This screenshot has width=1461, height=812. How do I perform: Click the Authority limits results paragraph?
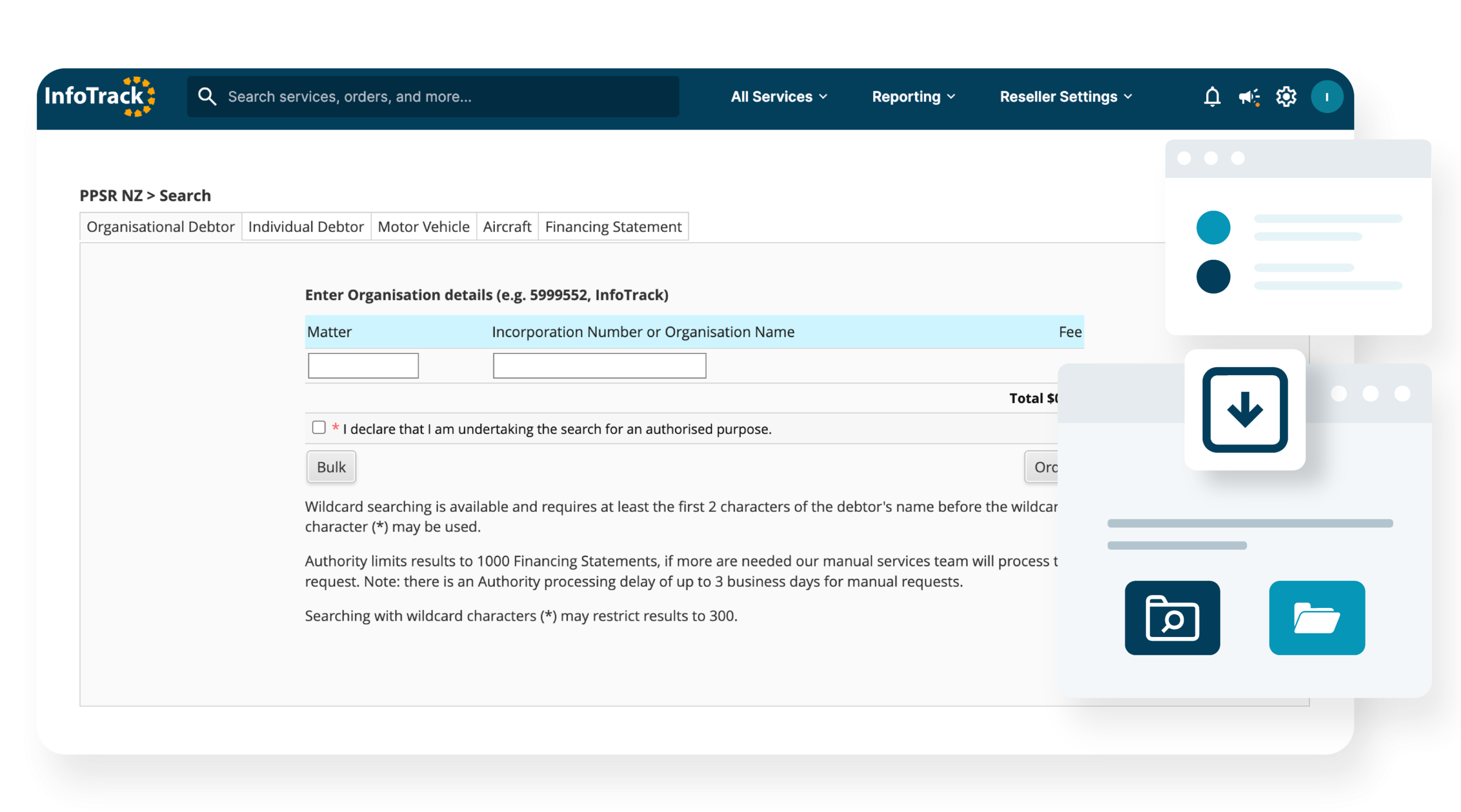pos(681,572)
